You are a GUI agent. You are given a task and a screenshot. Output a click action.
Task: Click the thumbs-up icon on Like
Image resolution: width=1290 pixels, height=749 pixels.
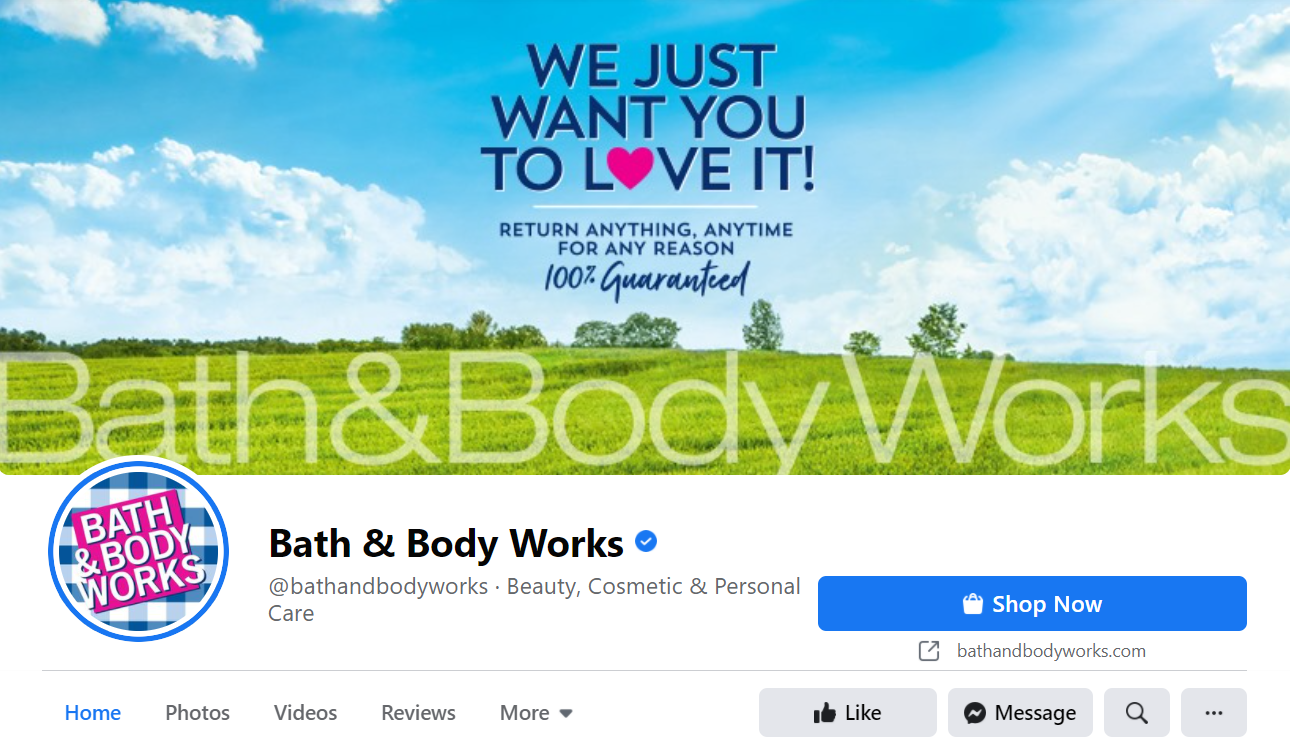click(x=825, y=713)
